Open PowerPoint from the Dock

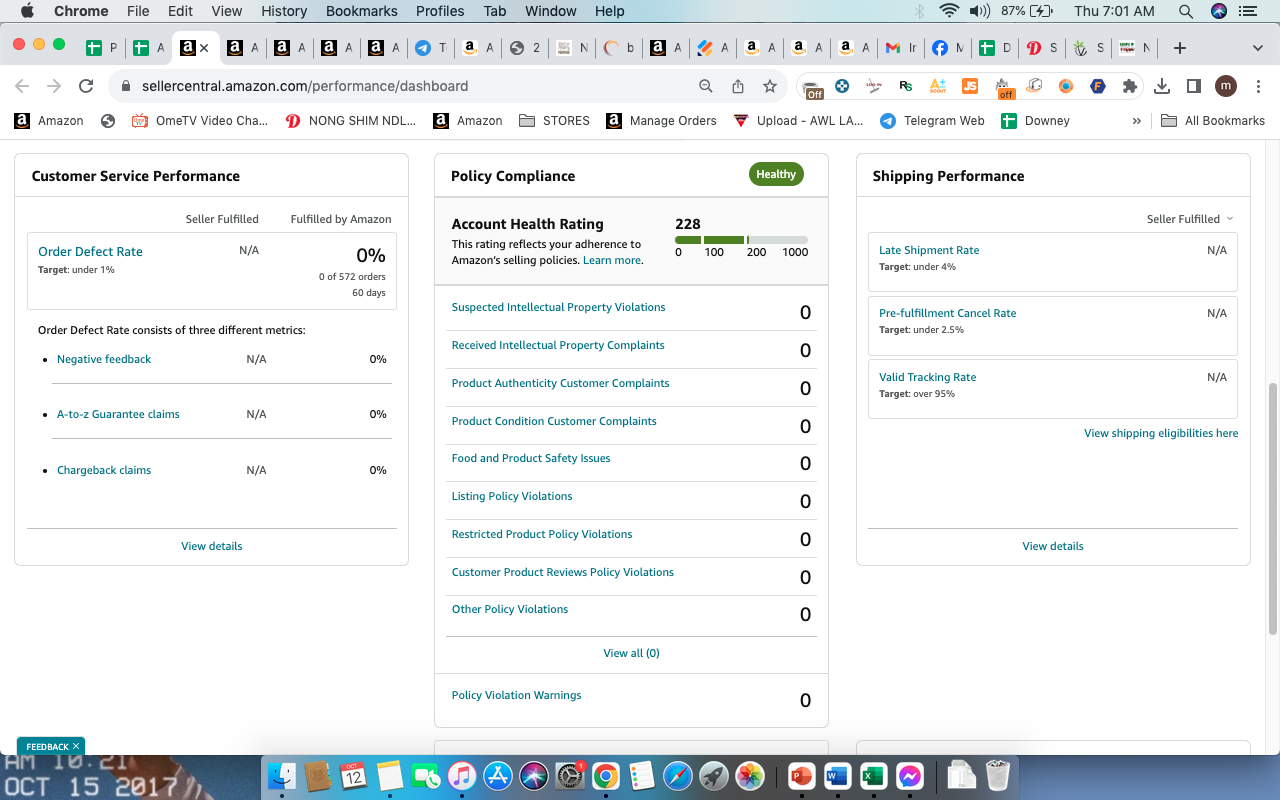click(x=801, y=775)
